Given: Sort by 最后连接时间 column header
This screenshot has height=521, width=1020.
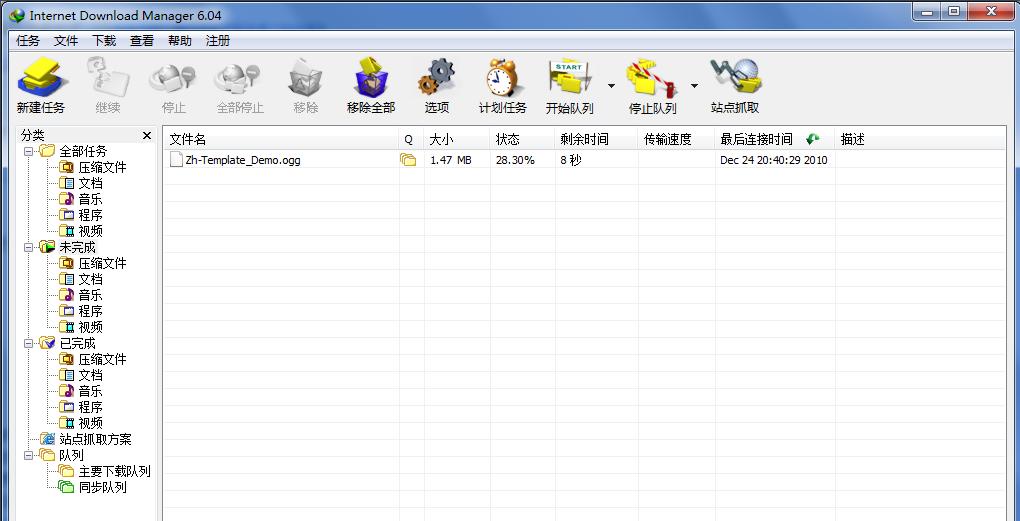Looking at the screenshot, I should click(756, 140).
